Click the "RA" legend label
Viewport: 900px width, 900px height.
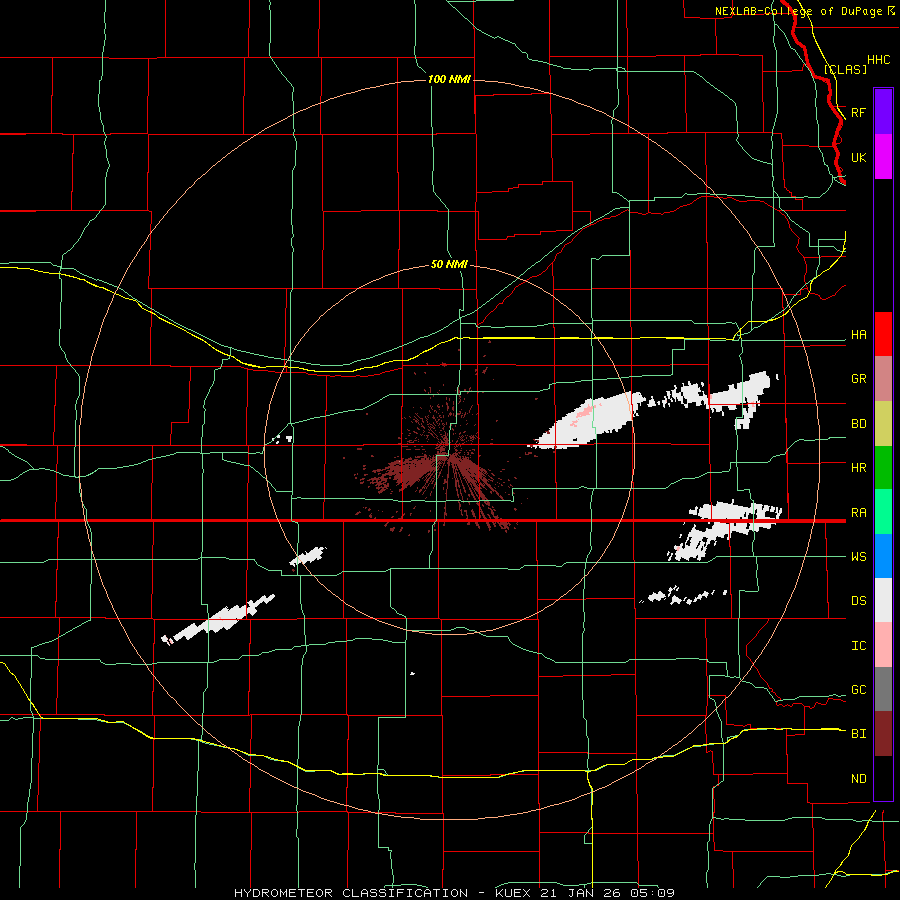coord(858,513)
